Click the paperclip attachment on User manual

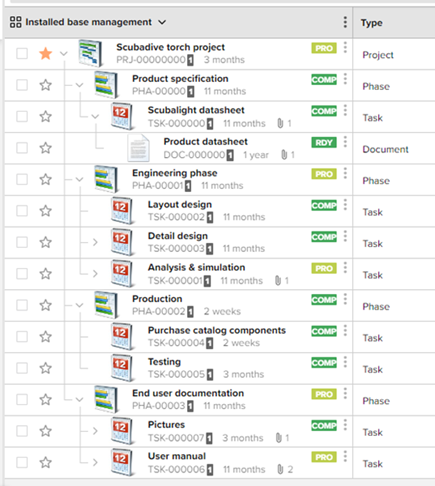tap(280, 469)
